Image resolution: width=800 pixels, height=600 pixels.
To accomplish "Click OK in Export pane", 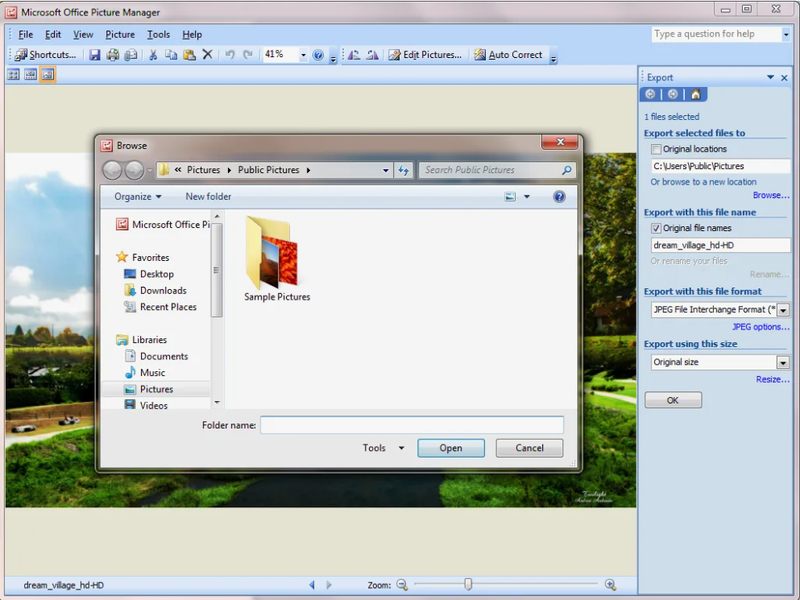I will point(673,401).
